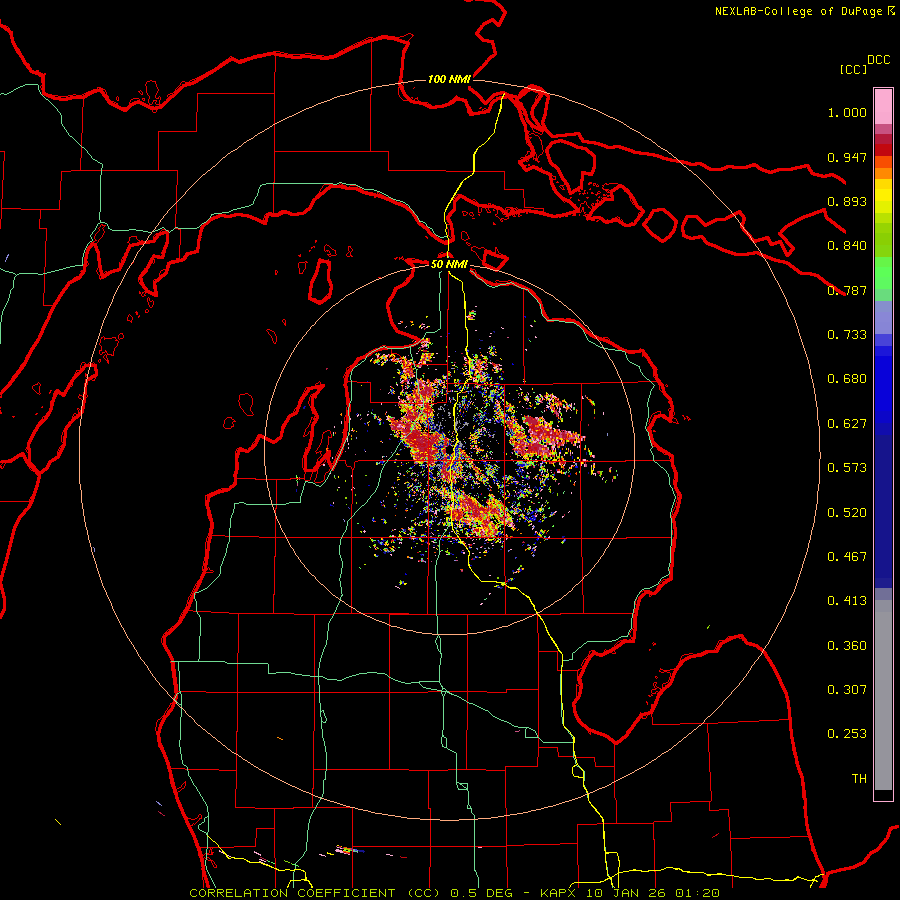900x900 pixels.
Task: Select the 0.680 scale value
Action: click(847, 379)
